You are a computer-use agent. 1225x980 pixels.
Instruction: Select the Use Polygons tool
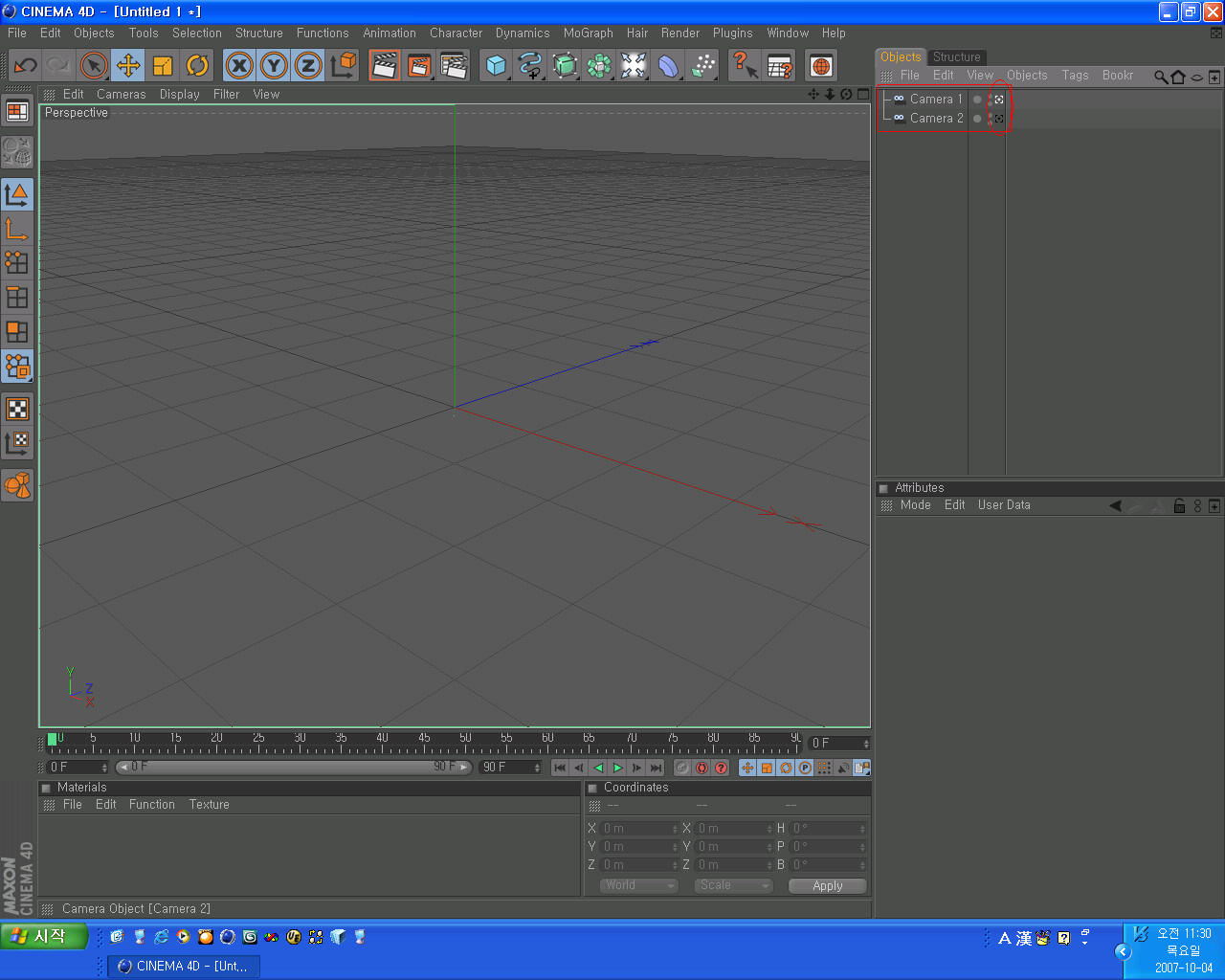click(17, 332)
